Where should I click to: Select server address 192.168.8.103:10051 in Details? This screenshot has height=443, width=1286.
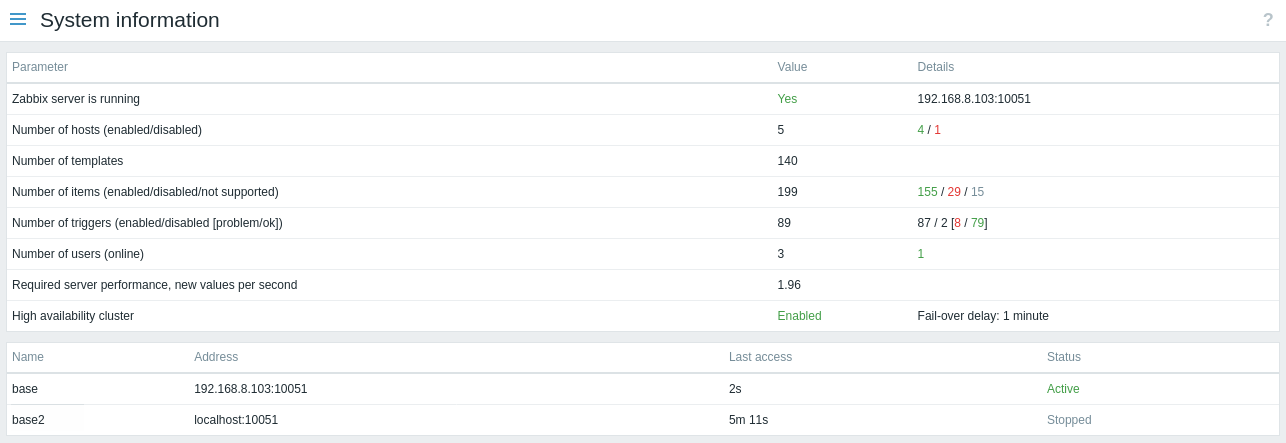(974, 99)
